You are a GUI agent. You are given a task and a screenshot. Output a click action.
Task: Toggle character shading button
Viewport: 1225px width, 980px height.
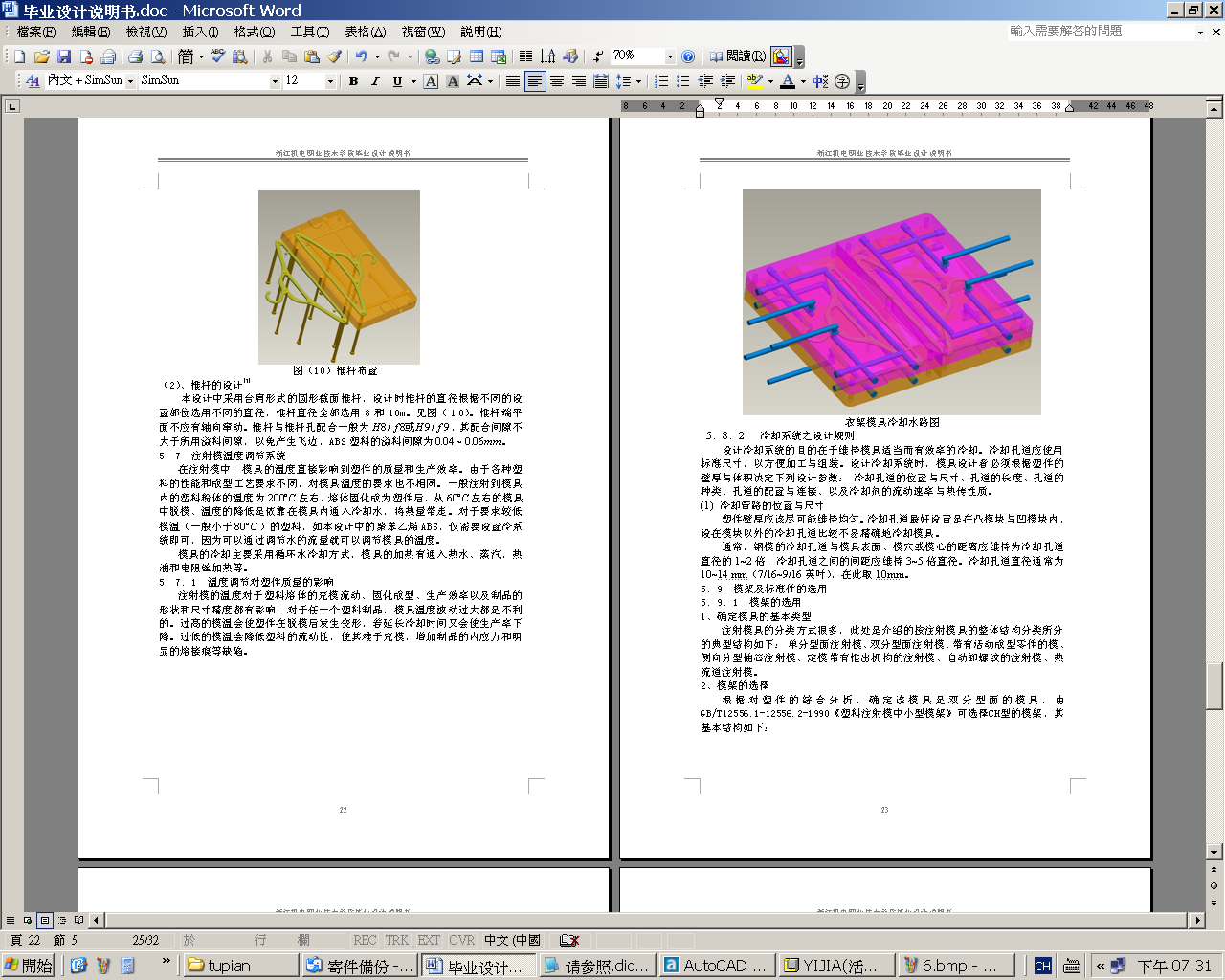[x=453, y=81]
